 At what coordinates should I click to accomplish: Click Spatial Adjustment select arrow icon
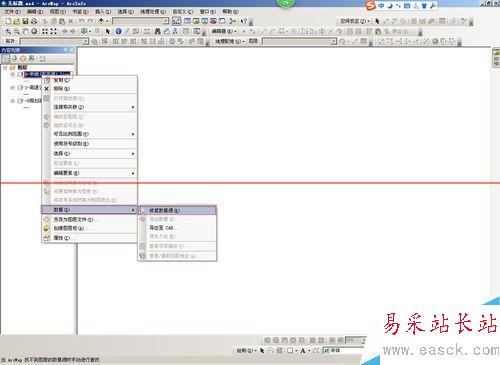click(377, 21)
